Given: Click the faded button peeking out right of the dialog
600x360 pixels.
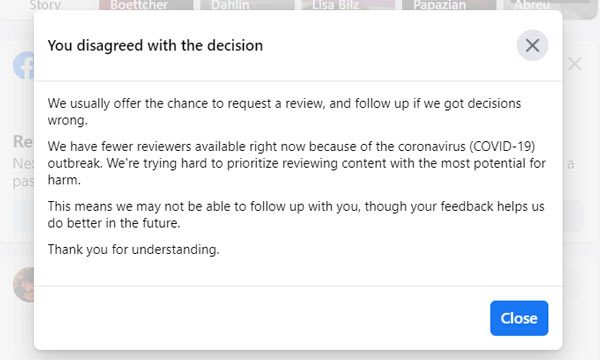Looking at the screenshot, I should coord(573,215).
